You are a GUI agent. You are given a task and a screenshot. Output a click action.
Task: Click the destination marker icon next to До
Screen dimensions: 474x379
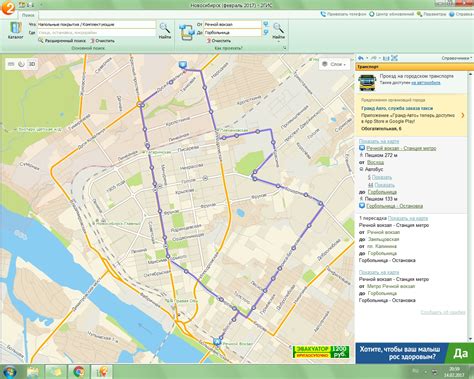coord(266,32)
